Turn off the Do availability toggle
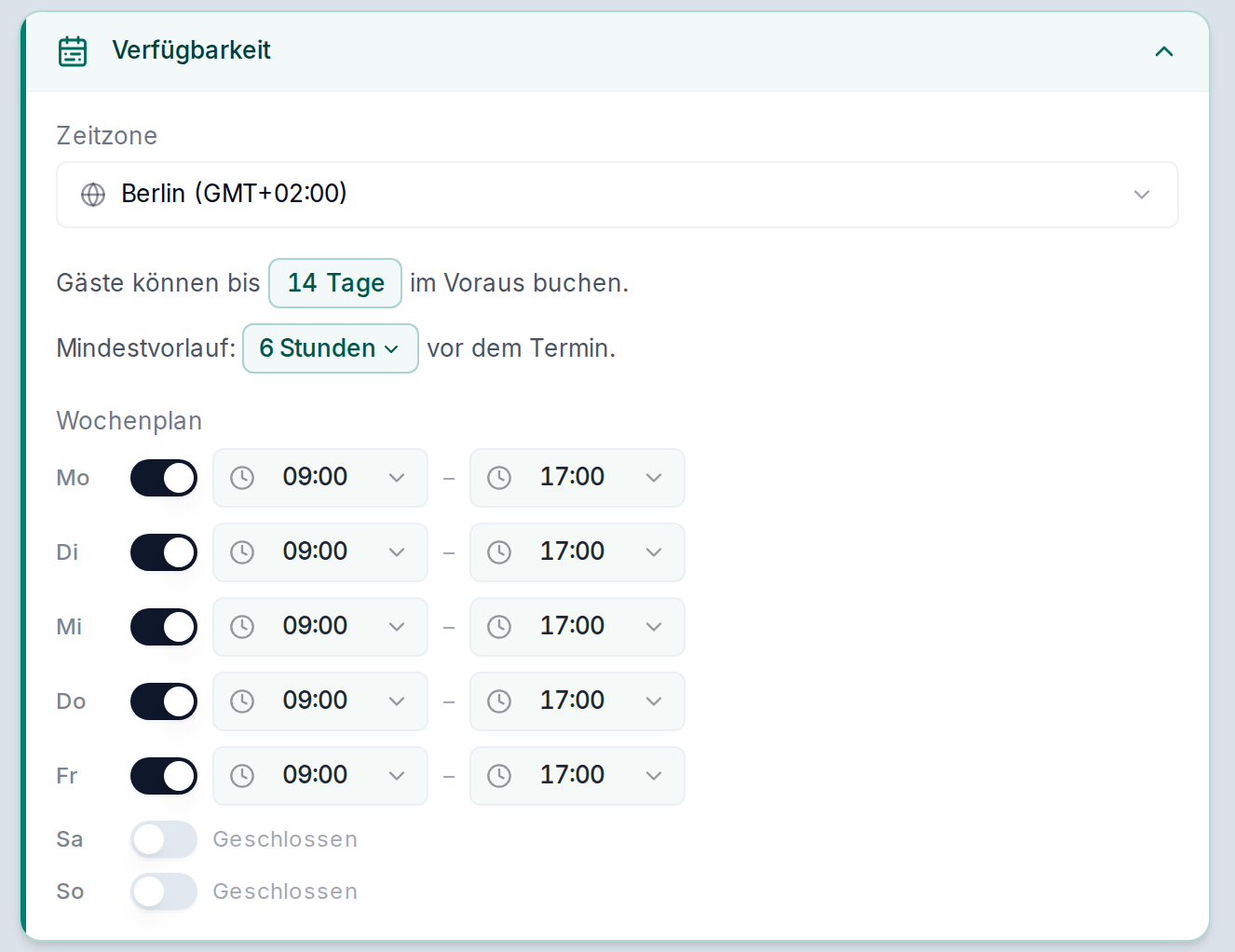 (x=164, y=701)
